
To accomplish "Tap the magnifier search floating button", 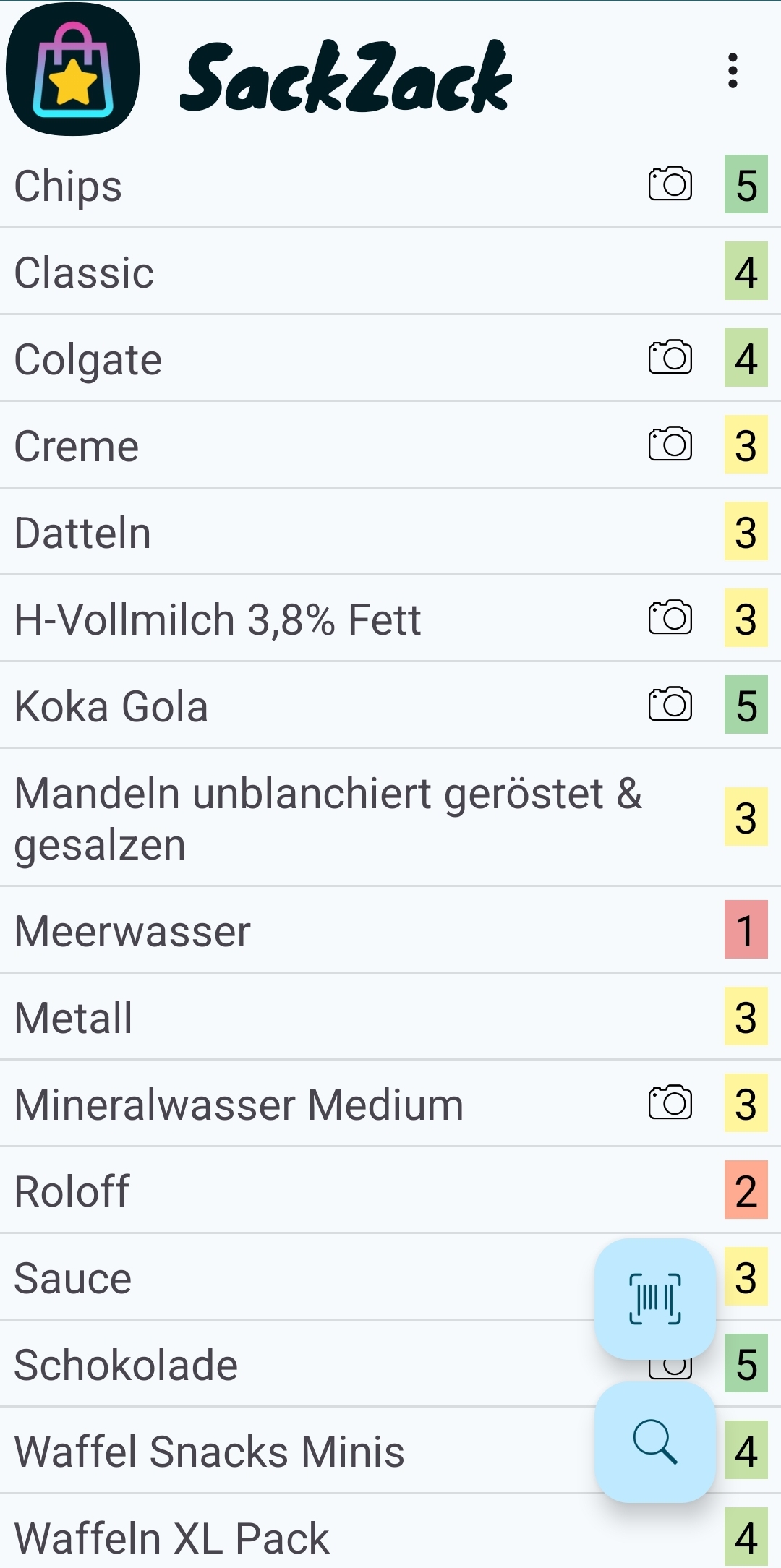I will [655, 1442].
